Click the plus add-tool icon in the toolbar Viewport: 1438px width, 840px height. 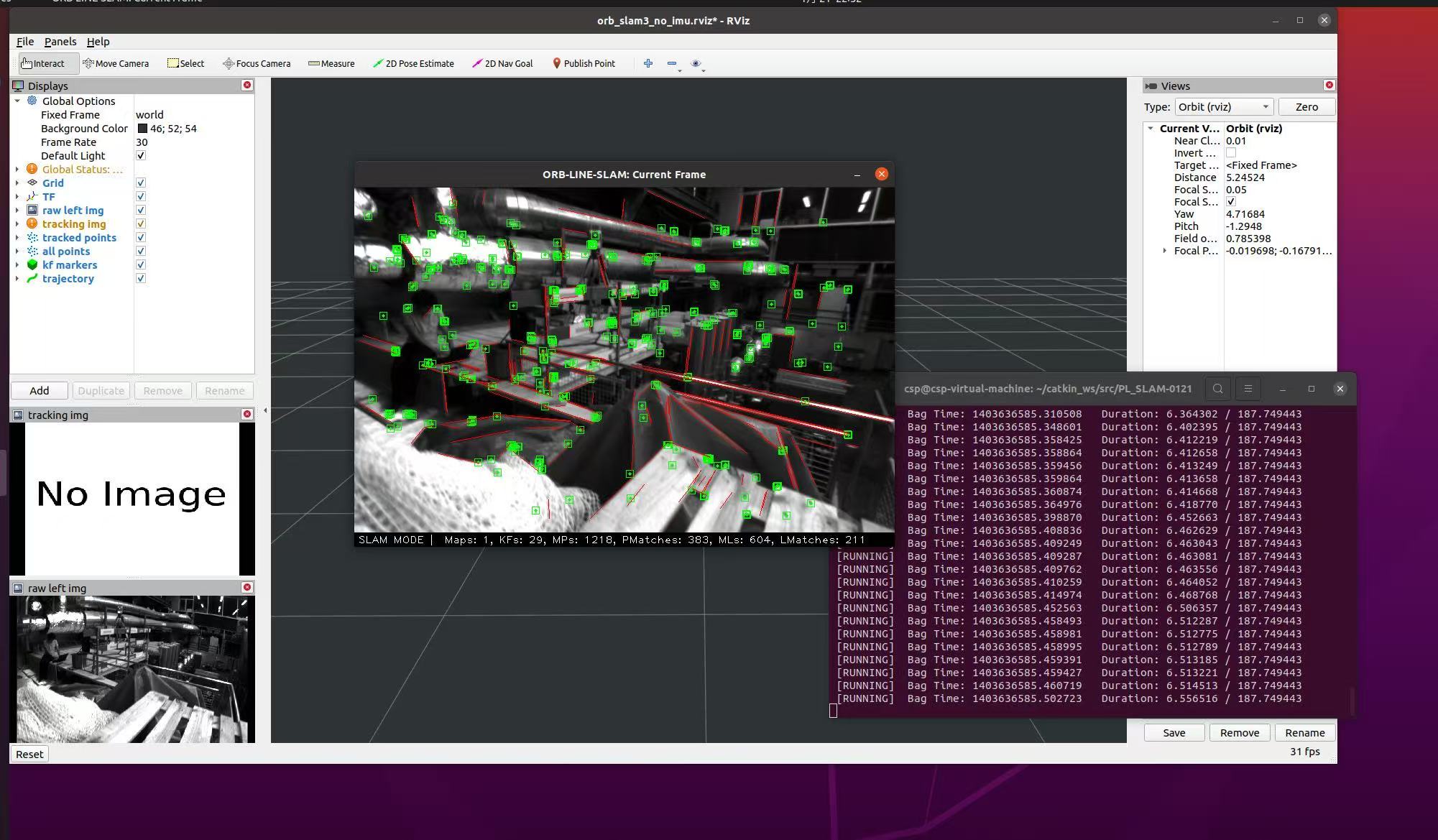pos(648,63)
